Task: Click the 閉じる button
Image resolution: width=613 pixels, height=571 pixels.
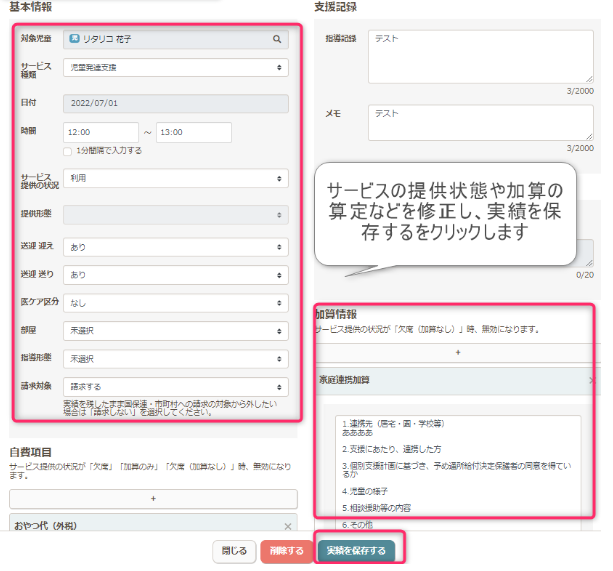Action: [234, 551]
